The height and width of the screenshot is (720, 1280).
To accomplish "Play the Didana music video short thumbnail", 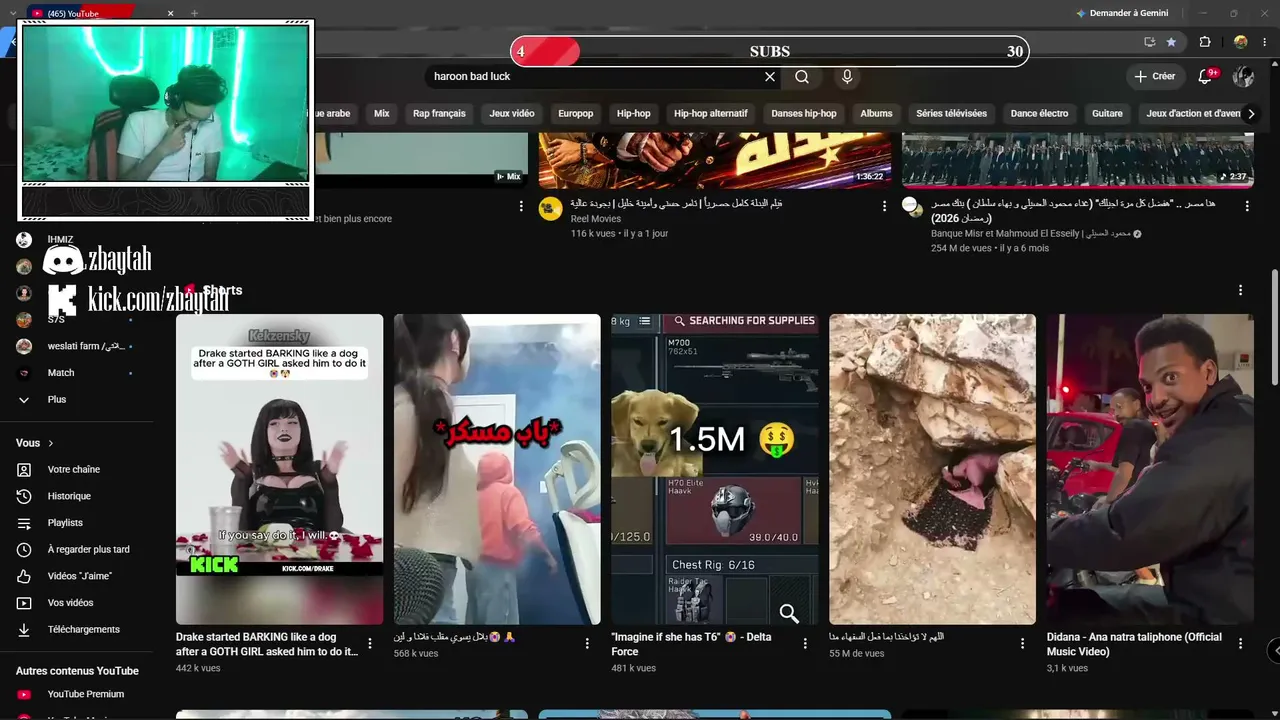I will (x=1150, y=469).
